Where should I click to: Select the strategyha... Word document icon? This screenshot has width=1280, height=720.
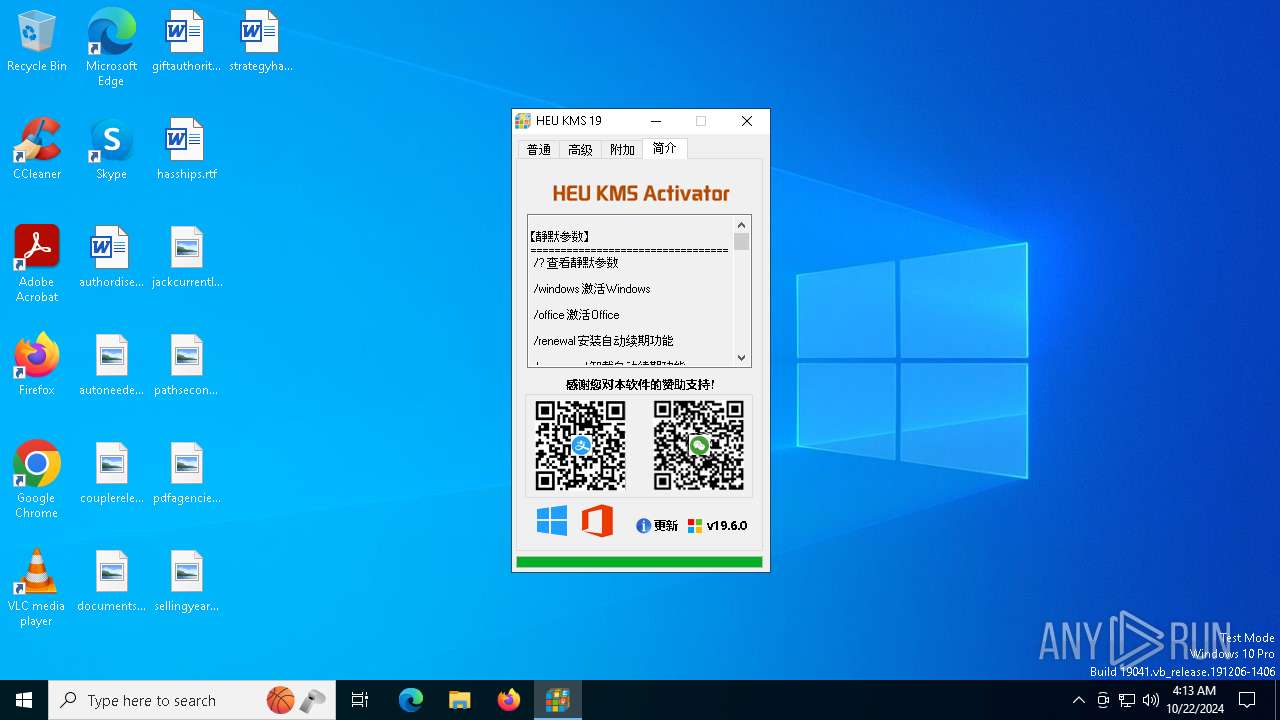coord(260,42)
